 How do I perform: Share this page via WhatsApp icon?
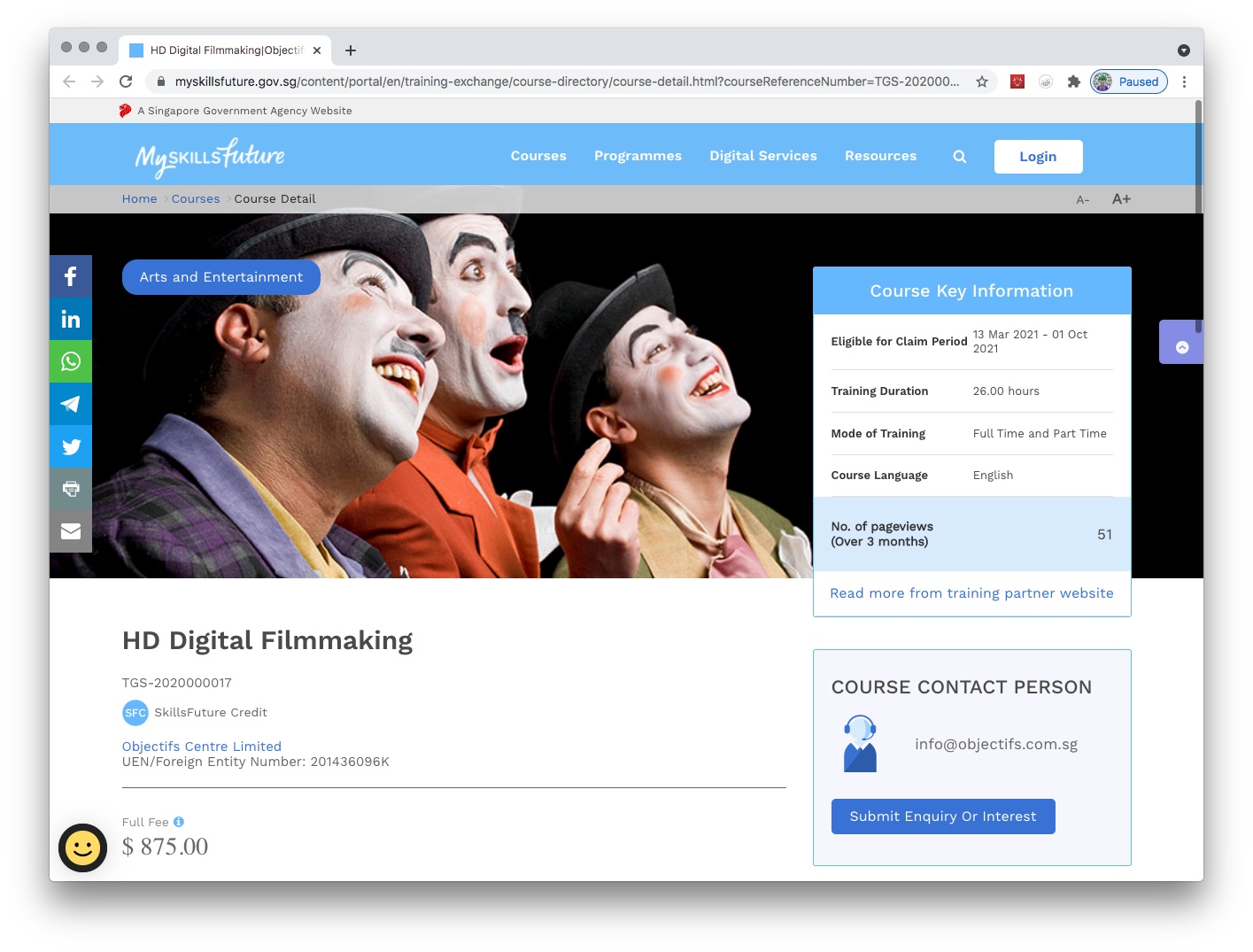pos(71,361)
